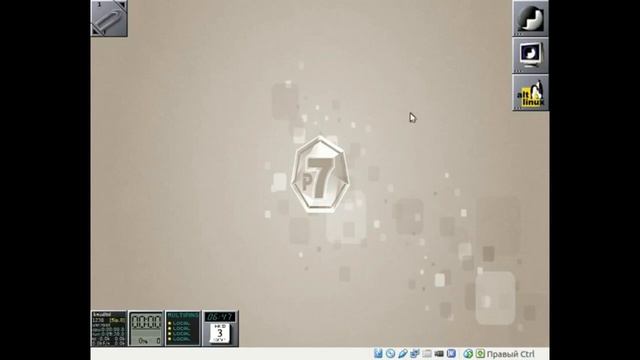
Task: Open the Window Maker clip paperclip icon
Action: 109,18
